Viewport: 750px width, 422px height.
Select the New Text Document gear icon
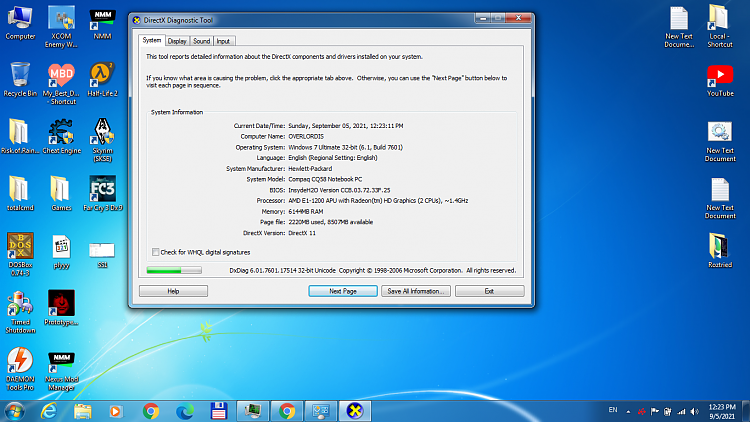720,142
